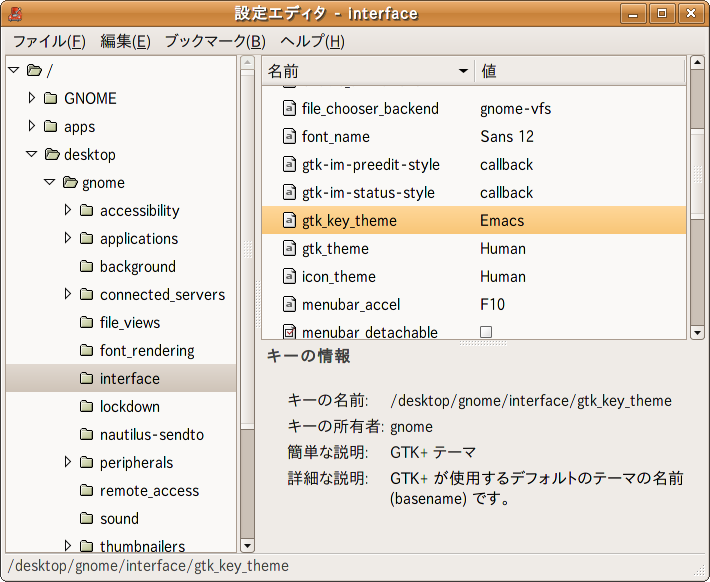Image resolution: width=710 pixels, height=582 pixels.
Task: Click the key list scrollbar down arrow
Action: (697, 332)
